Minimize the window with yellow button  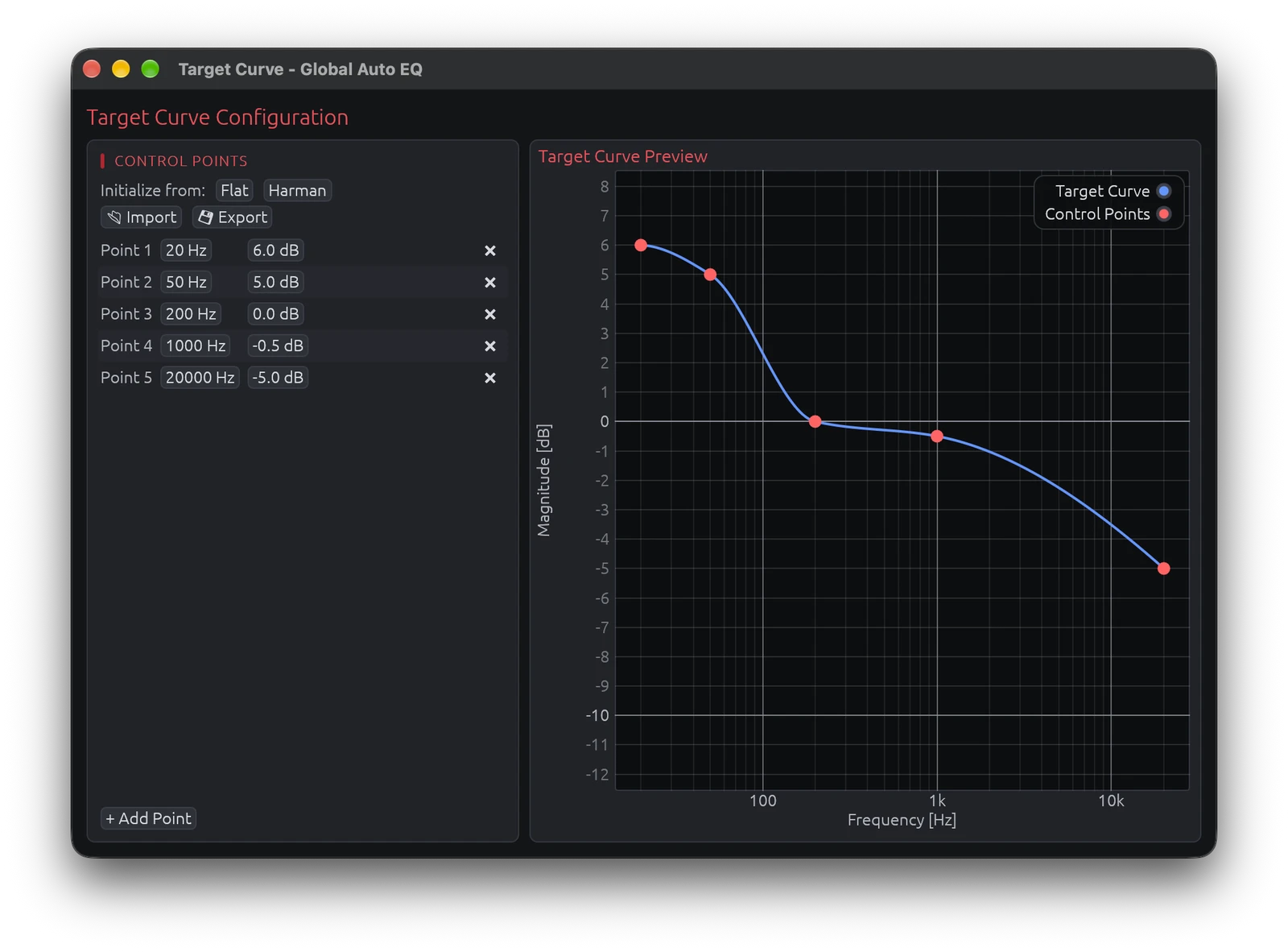121,69
